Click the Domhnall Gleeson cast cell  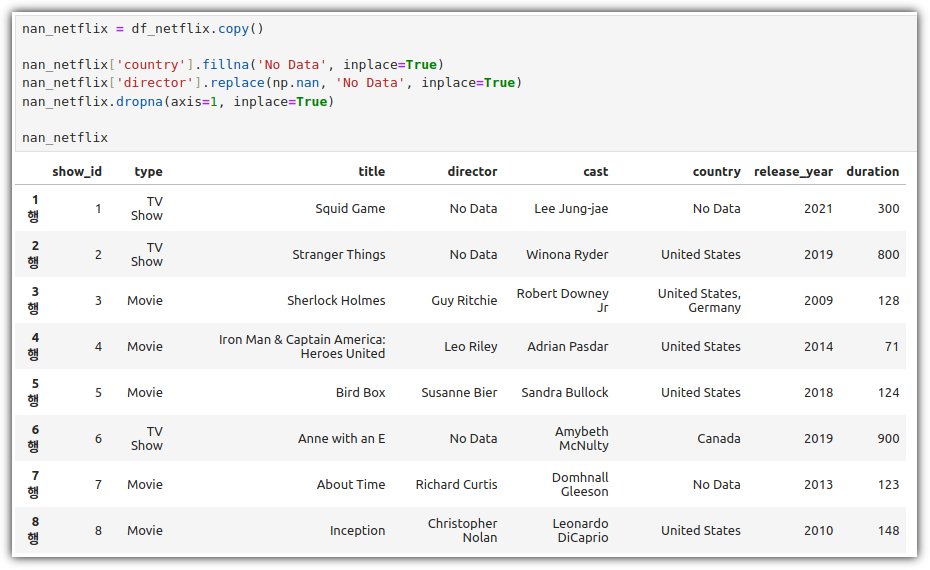click(580, 485)
